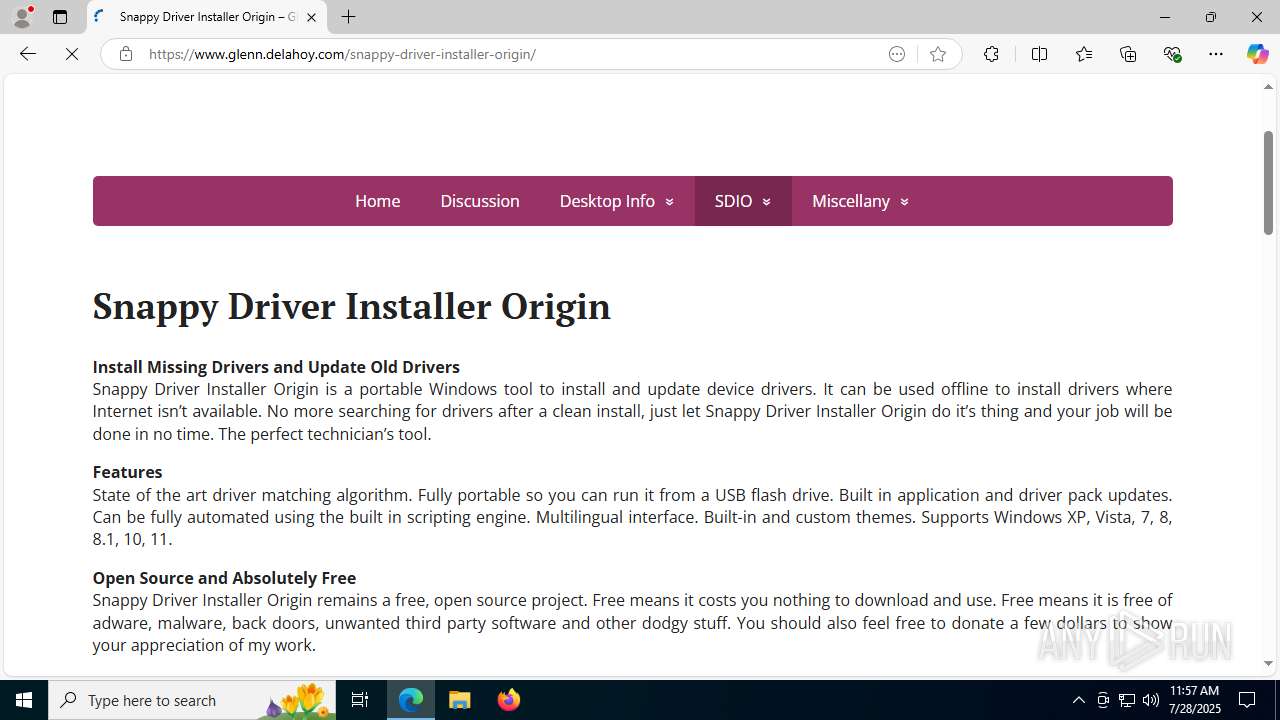The width and height of the screenshot is (1280, 720).
Task: Click the scrollbar down arrow
Action: (1268, 663)
